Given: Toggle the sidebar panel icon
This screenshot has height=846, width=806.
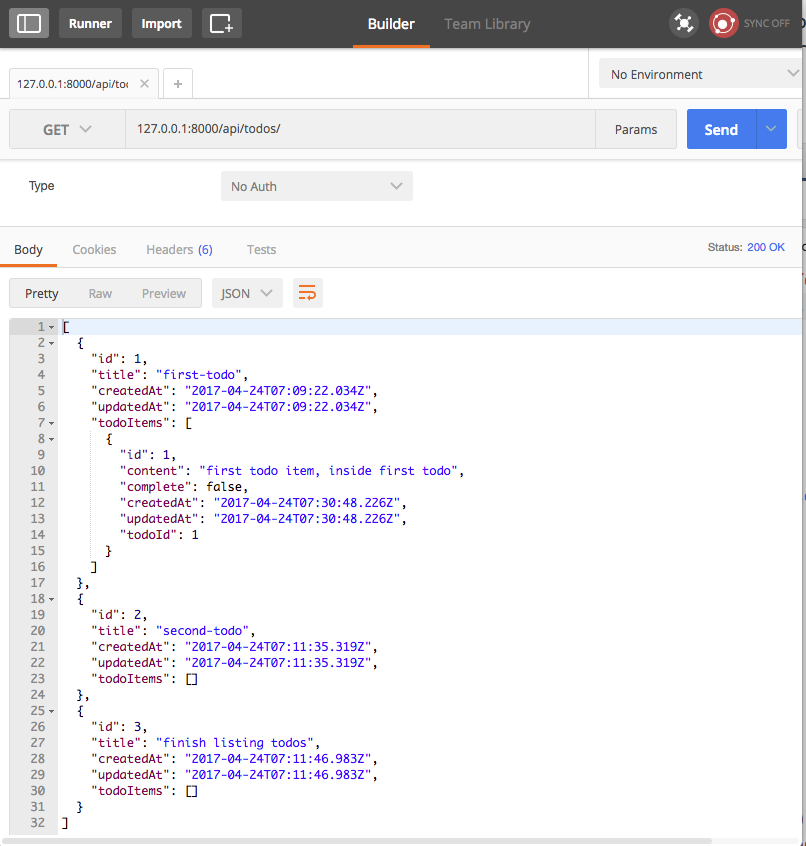Looking at the screenshot, I should [x=29, y=23].
